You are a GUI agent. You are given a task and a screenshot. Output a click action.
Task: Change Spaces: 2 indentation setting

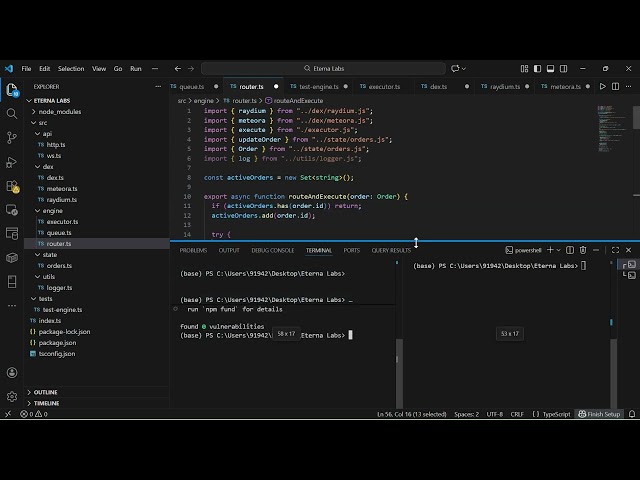467,414
